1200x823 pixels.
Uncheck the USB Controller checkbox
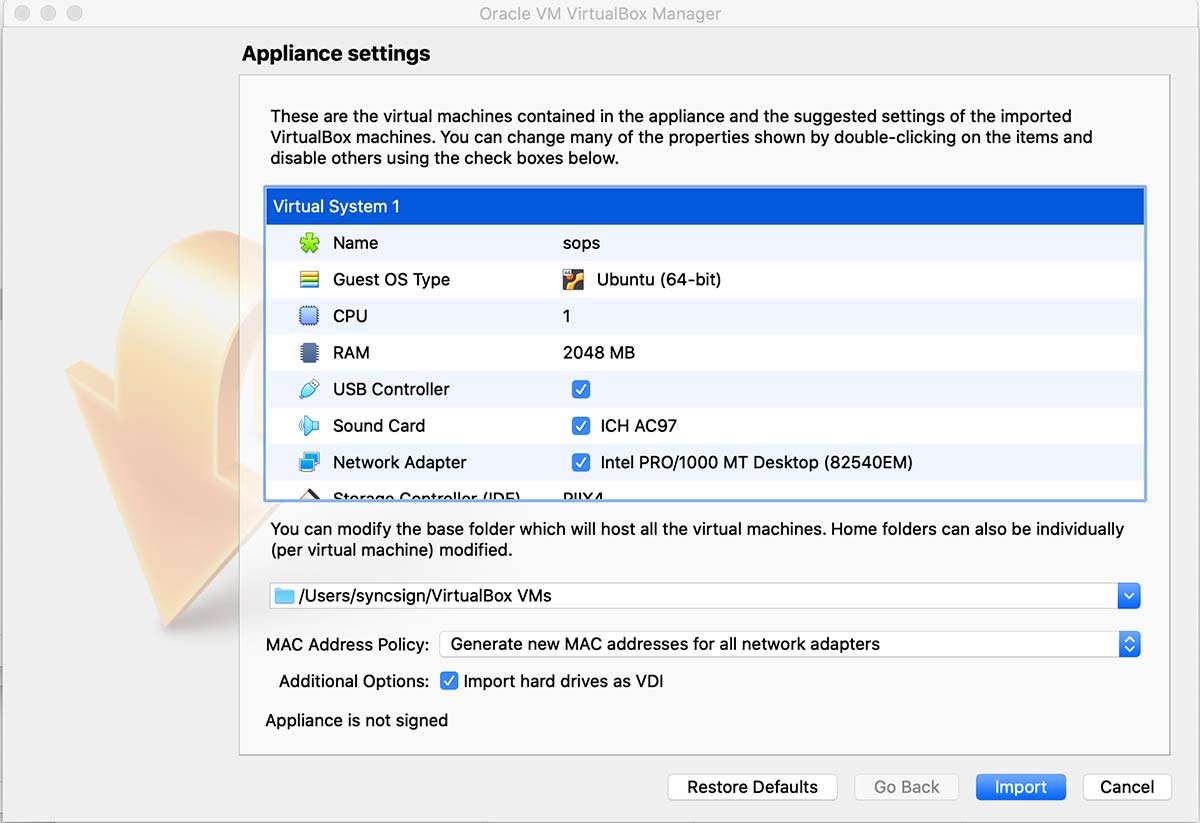[x=581, y=389]
